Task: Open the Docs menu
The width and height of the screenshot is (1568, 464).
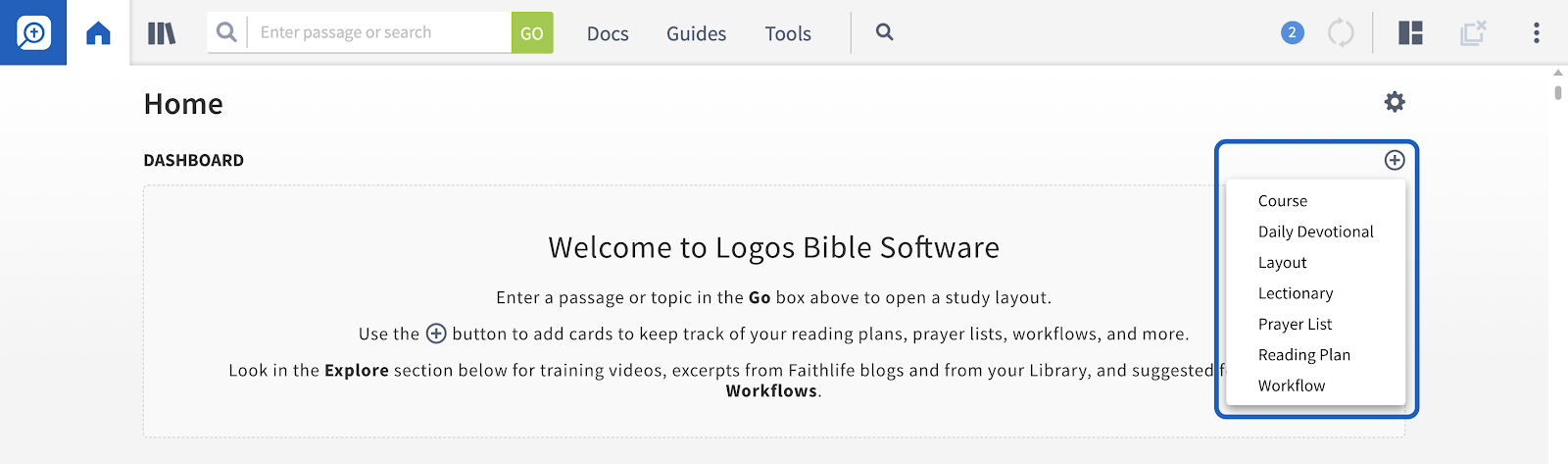Action: pyautogui.click(x=608, y=33)
